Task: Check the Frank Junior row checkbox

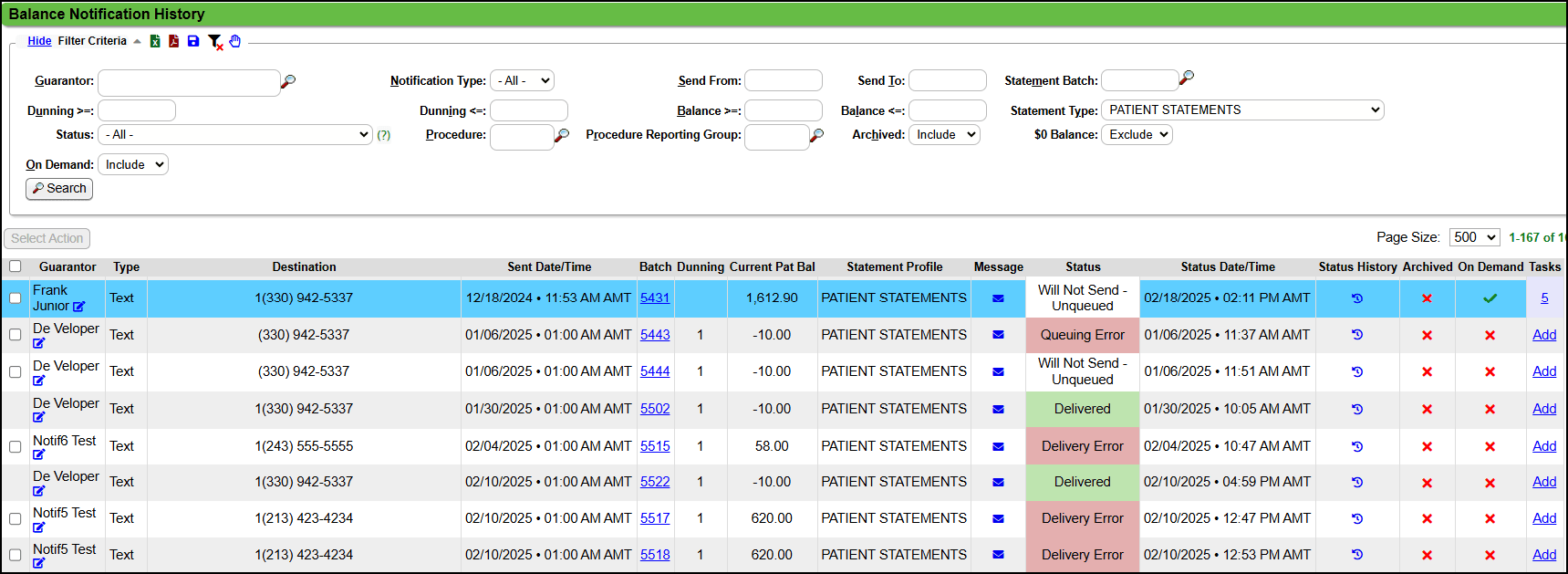Action: (x=16, y=298)
